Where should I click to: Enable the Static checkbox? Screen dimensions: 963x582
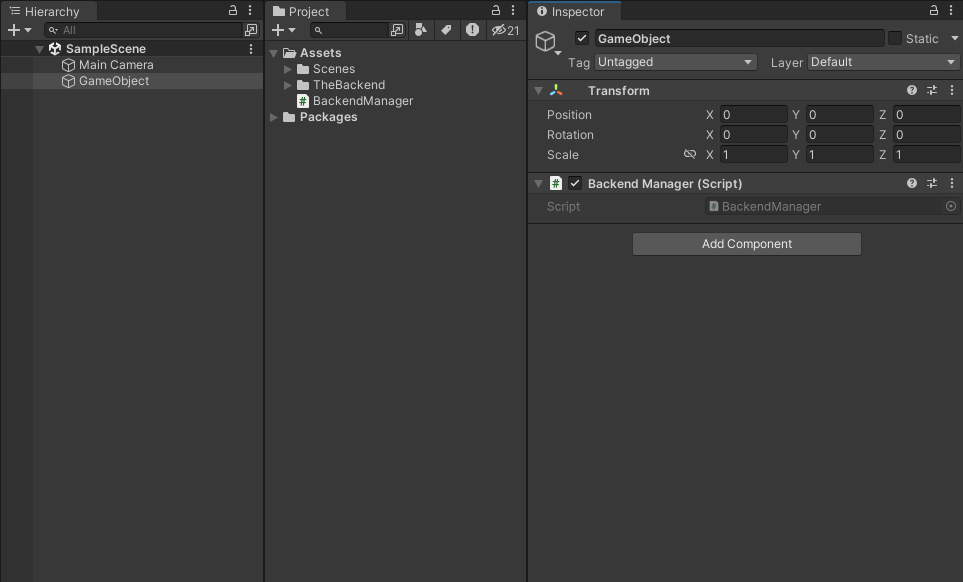point(895,38)
